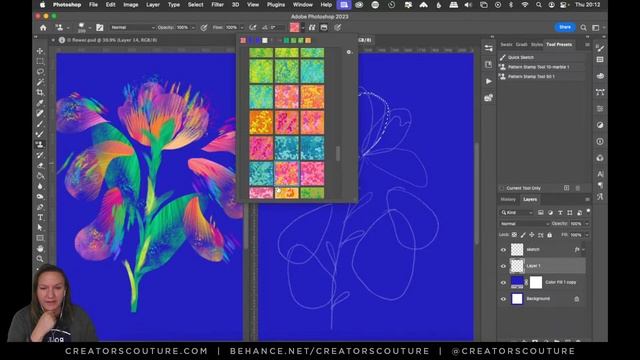Select the Layer 1 thumbnail
Viewport: 640px width, 360px height.
517,266
